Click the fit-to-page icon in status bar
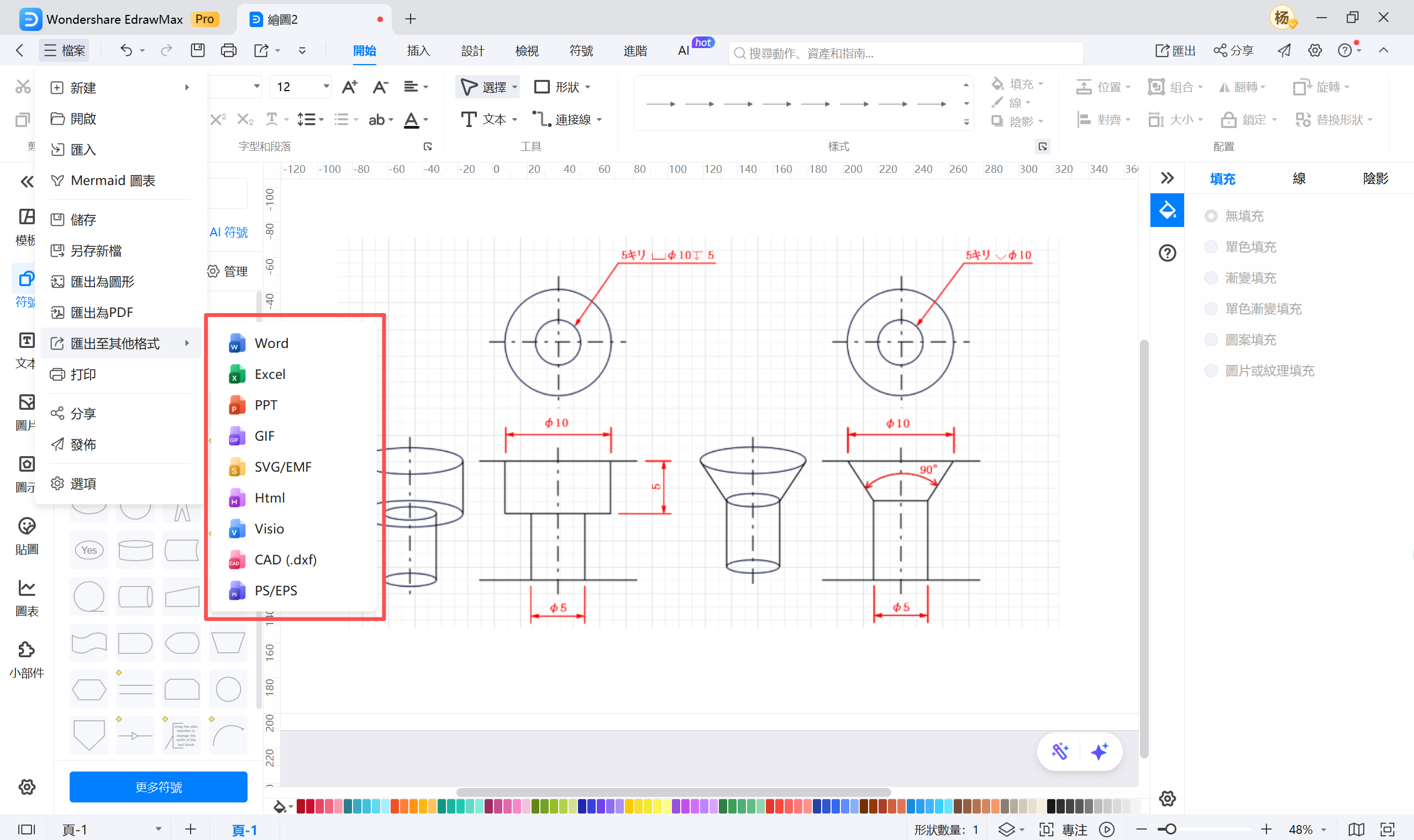Image resolution: width=1414 pixels, height=840 pixels. click(x=1387, y=830)
